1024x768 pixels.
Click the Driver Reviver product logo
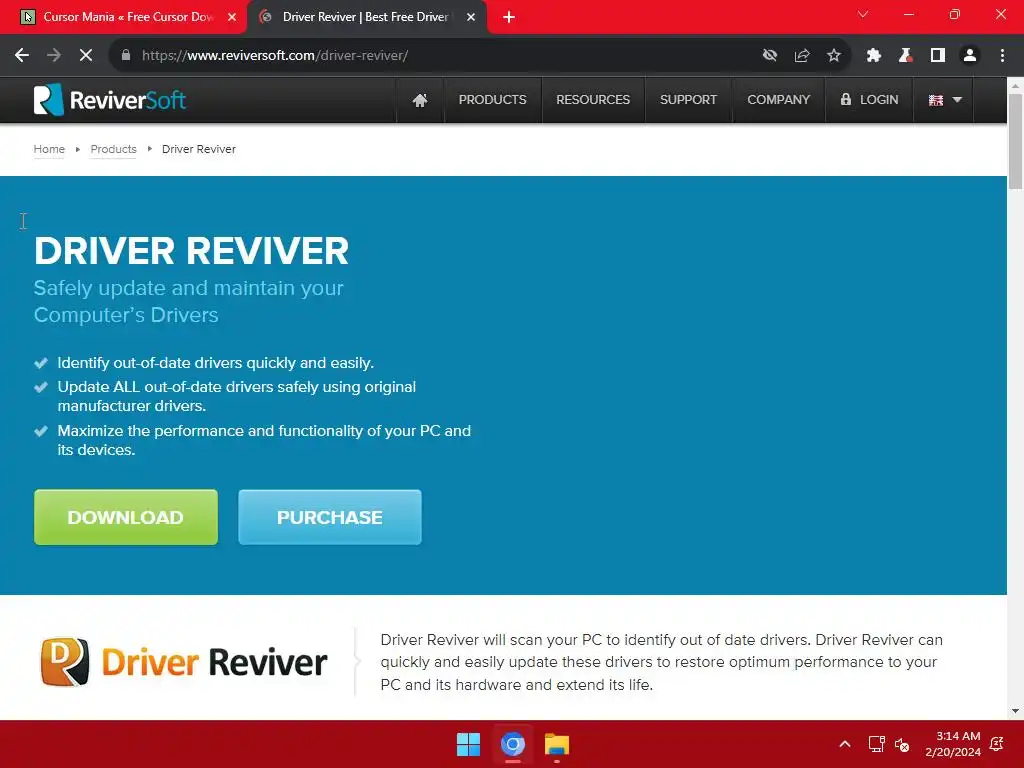coord(184,662)
